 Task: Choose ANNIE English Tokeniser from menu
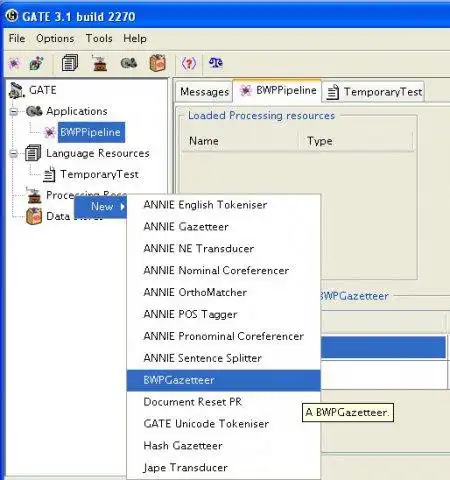click(x=223, y=205)
